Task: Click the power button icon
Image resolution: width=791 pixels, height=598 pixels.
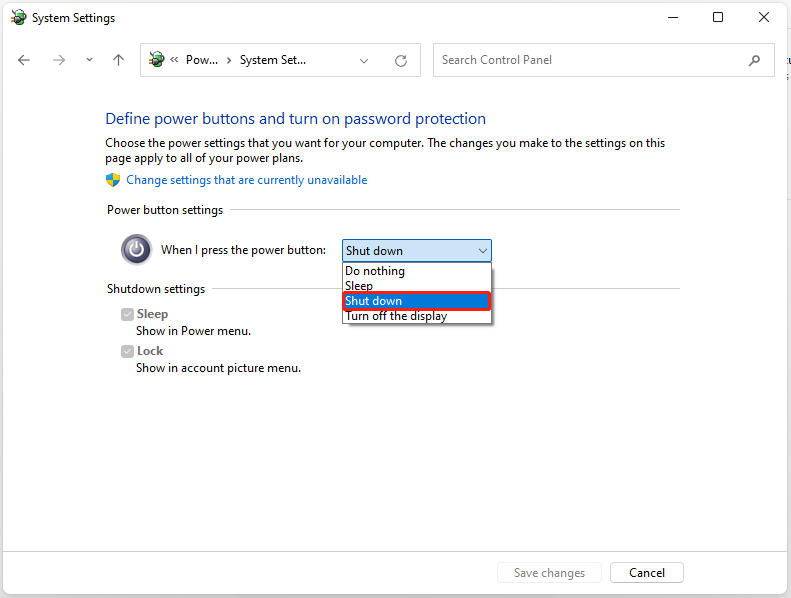Action: coord(136,249)
